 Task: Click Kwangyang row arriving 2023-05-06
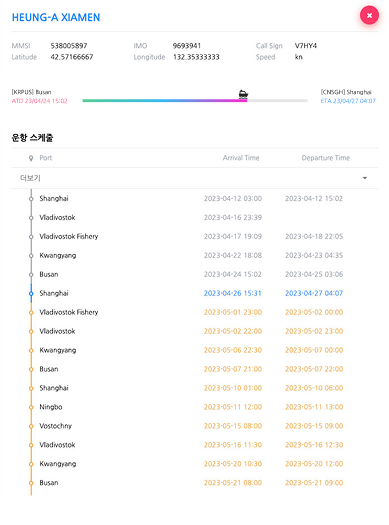195,350
